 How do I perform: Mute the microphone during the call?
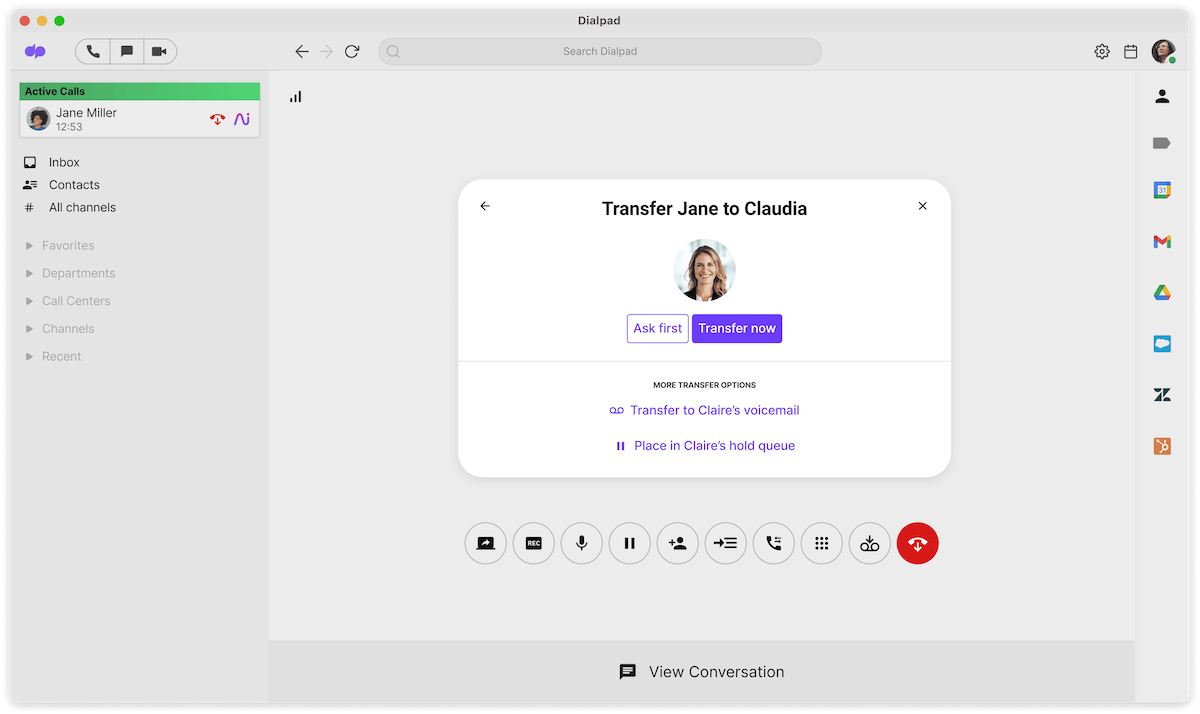click(x=581, y=543)
